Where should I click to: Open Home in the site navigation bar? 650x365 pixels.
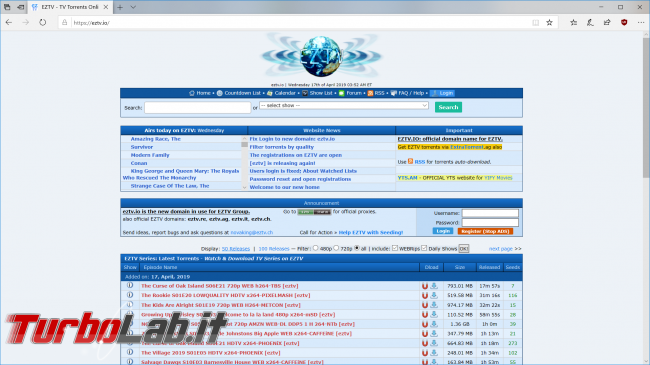pos(200,93)
